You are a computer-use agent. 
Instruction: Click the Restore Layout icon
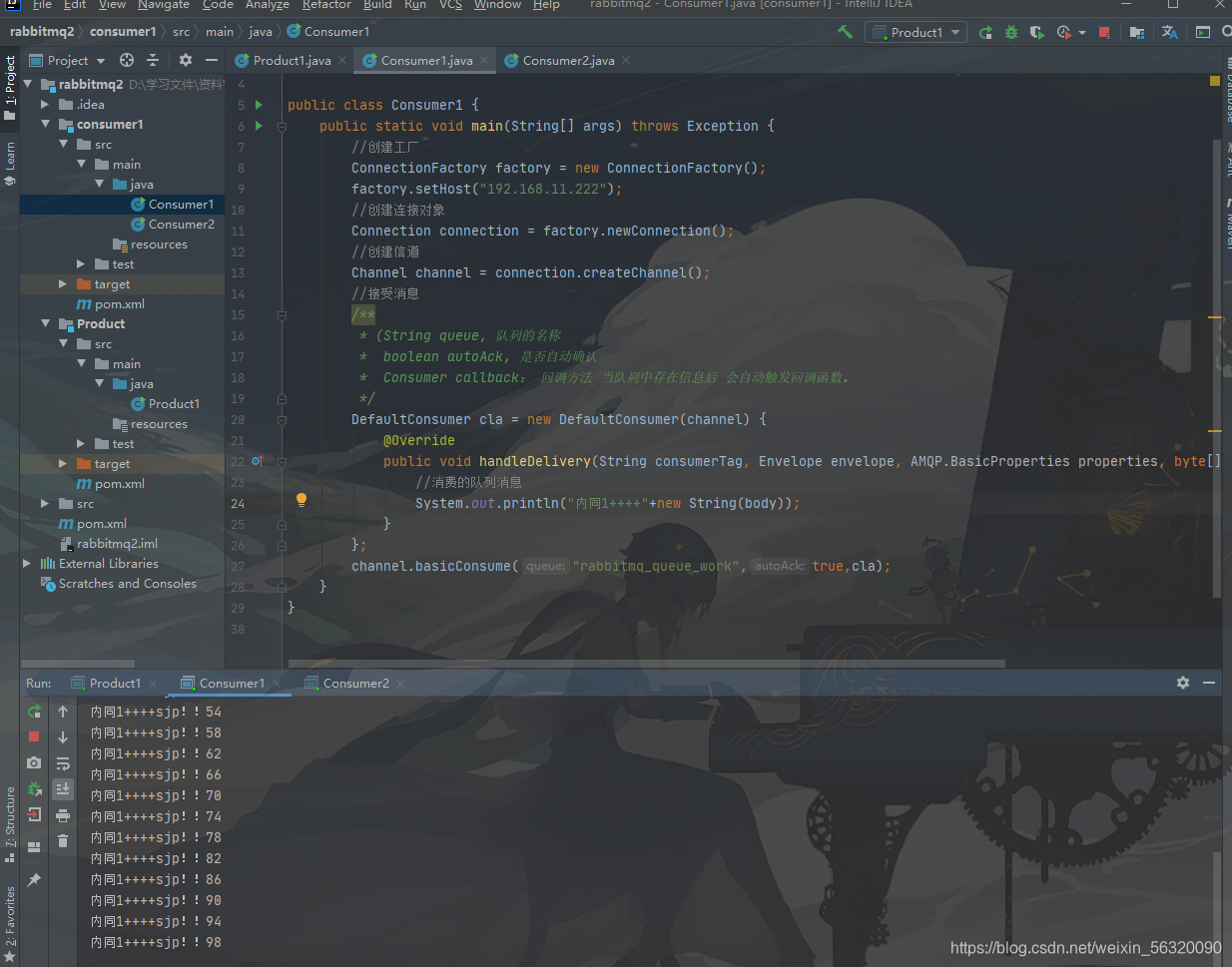(x=34, y=846)
